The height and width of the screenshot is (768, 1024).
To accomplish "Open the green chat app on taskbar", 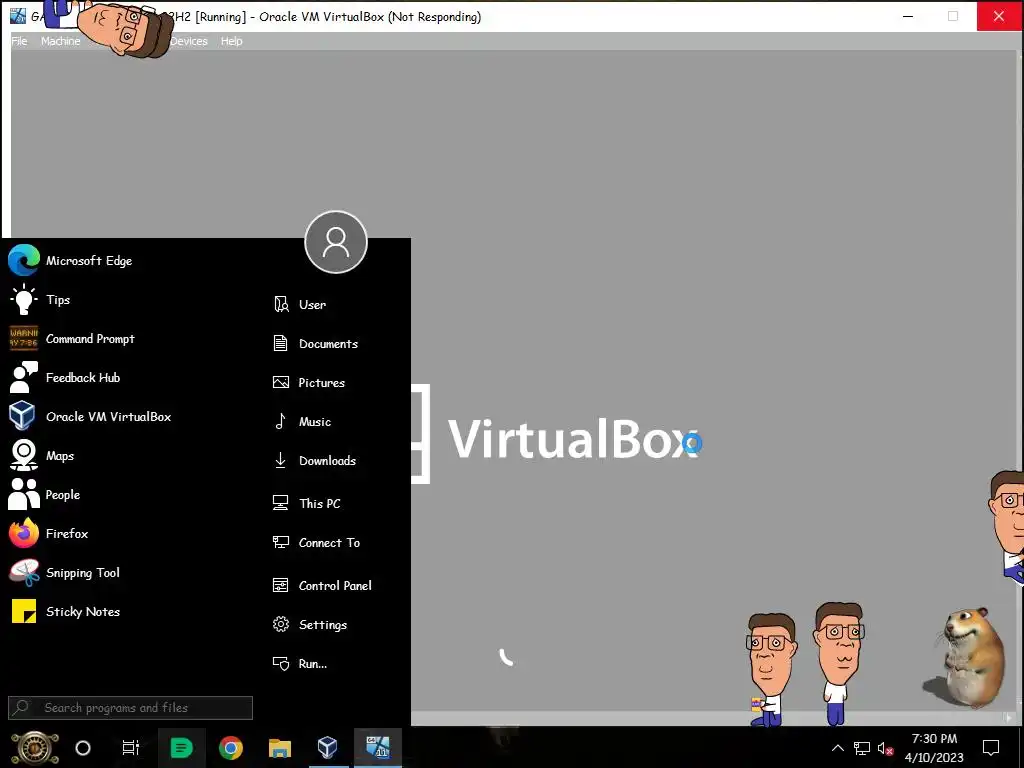I will pos(181,748).
